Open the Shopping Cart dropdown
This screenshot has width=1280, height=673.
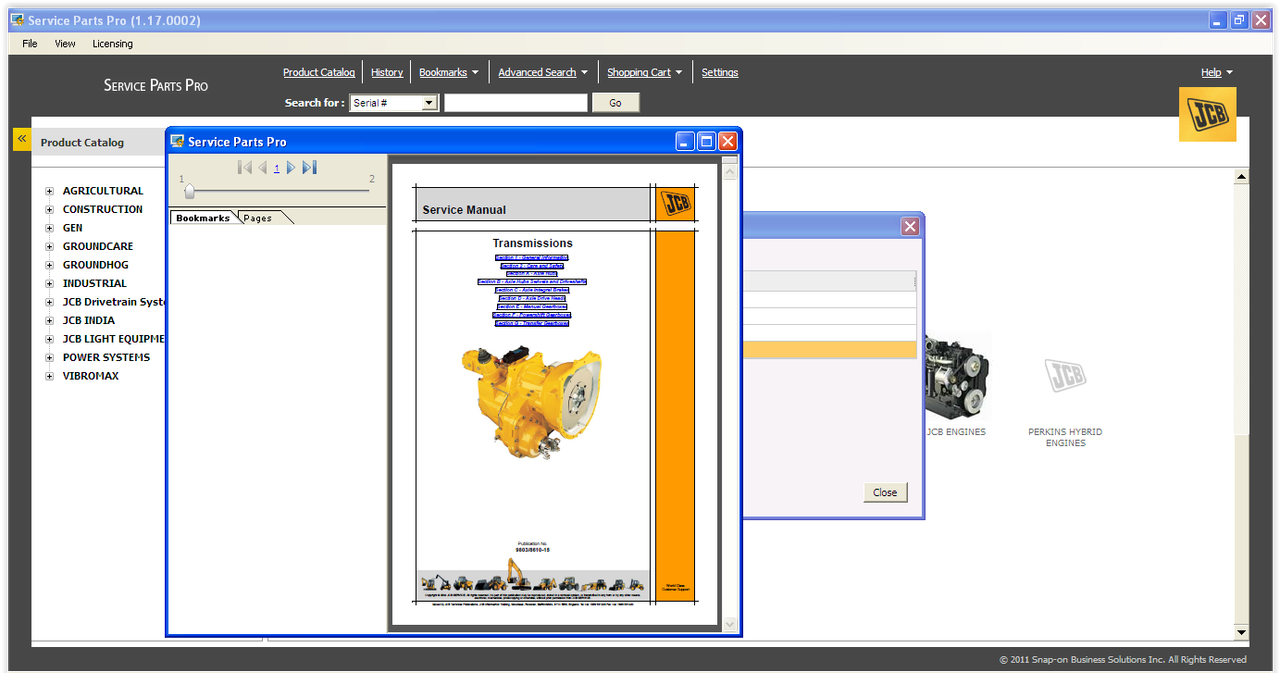[x=645, y=72]
